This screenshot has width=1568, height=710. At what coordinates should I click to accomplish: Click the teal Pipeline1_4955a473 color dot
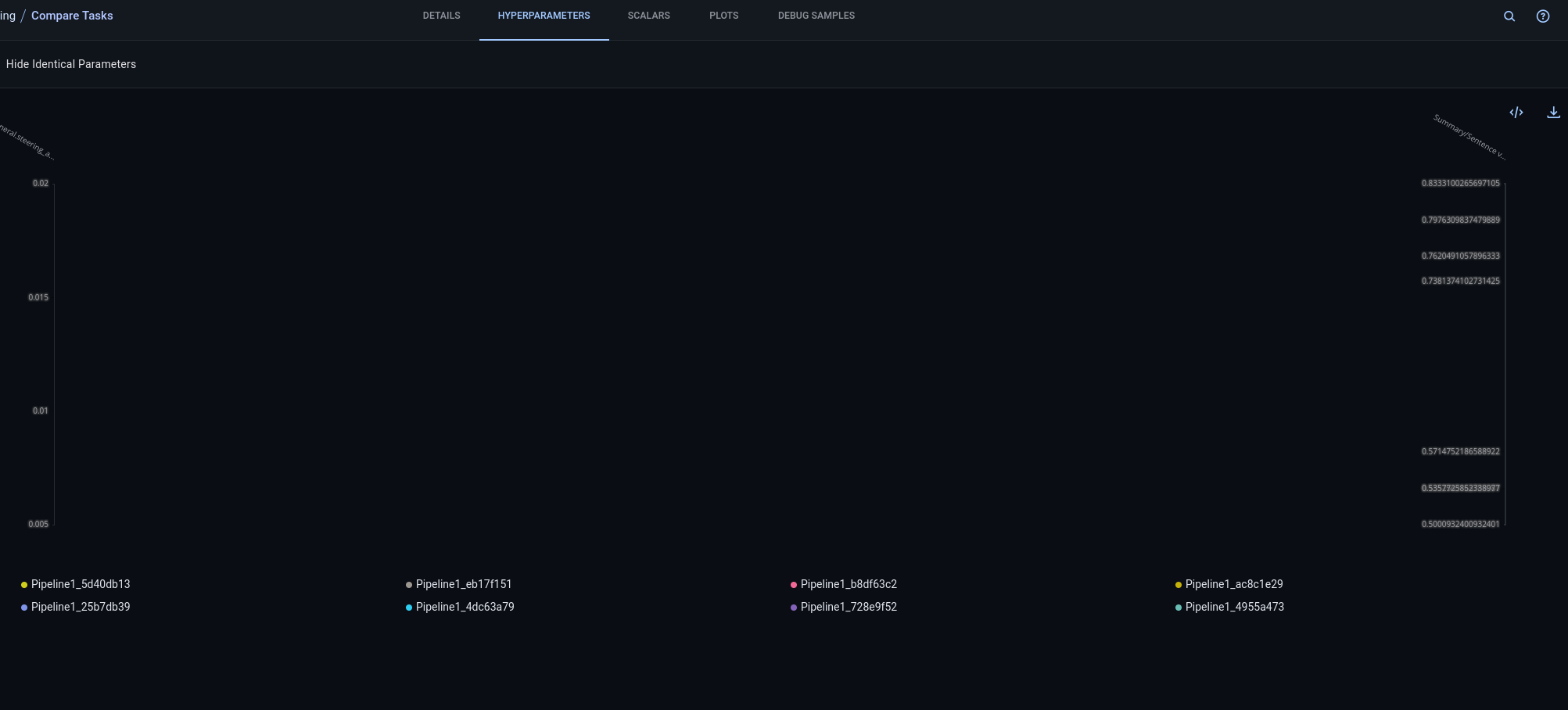(1179, 608)
